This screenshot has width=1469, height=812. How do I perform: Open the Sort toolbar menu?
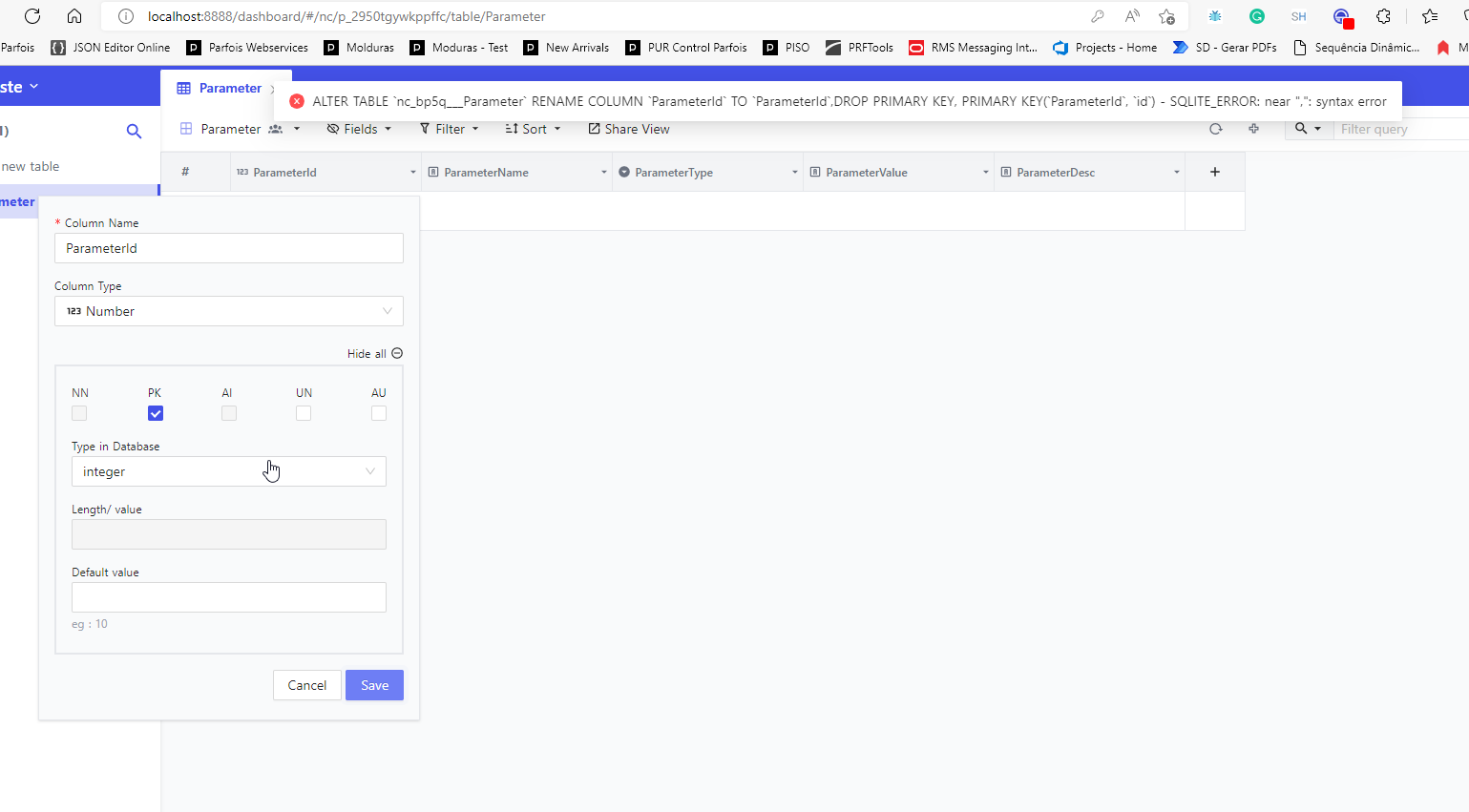tap(532, 128)
